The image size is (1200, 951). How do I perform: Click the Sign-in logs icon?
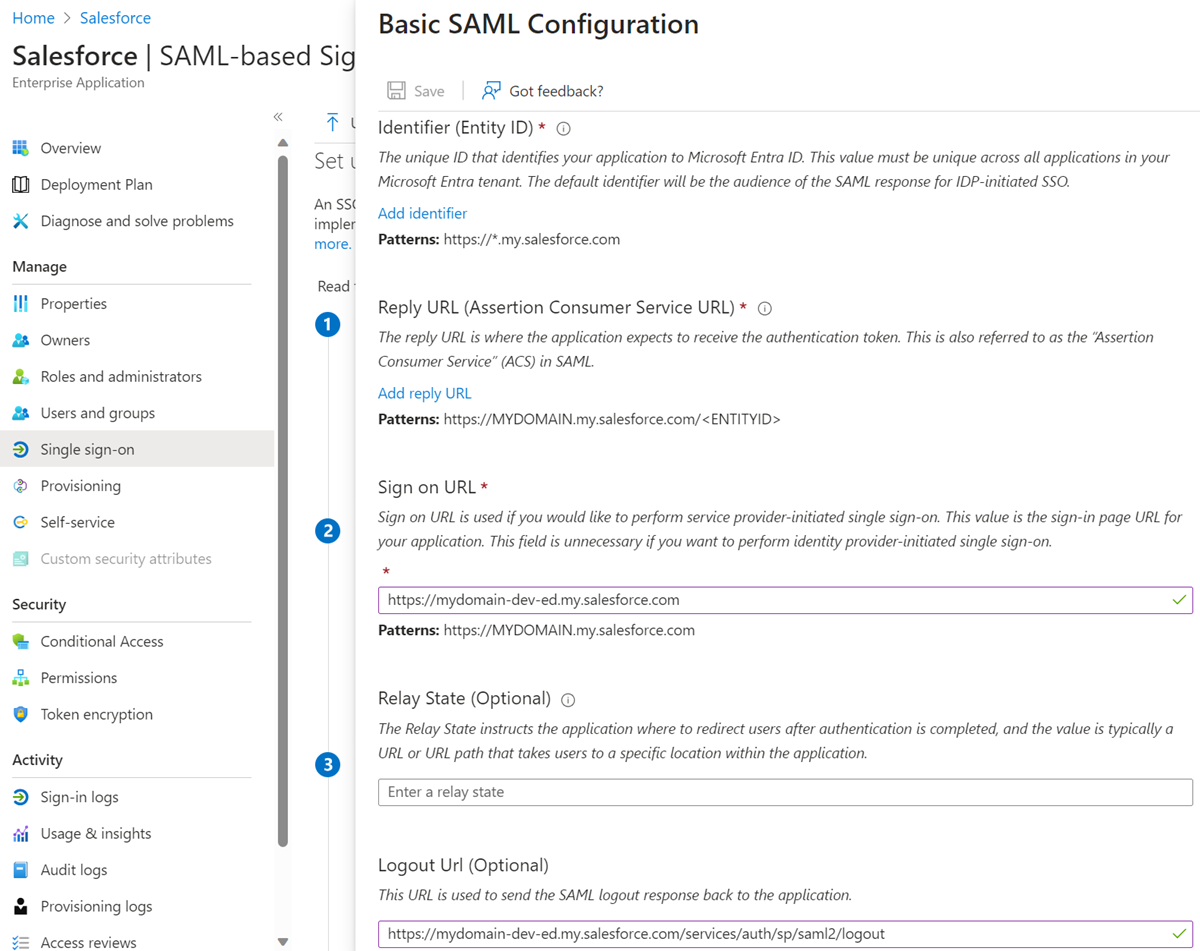[x=20, y=797]
